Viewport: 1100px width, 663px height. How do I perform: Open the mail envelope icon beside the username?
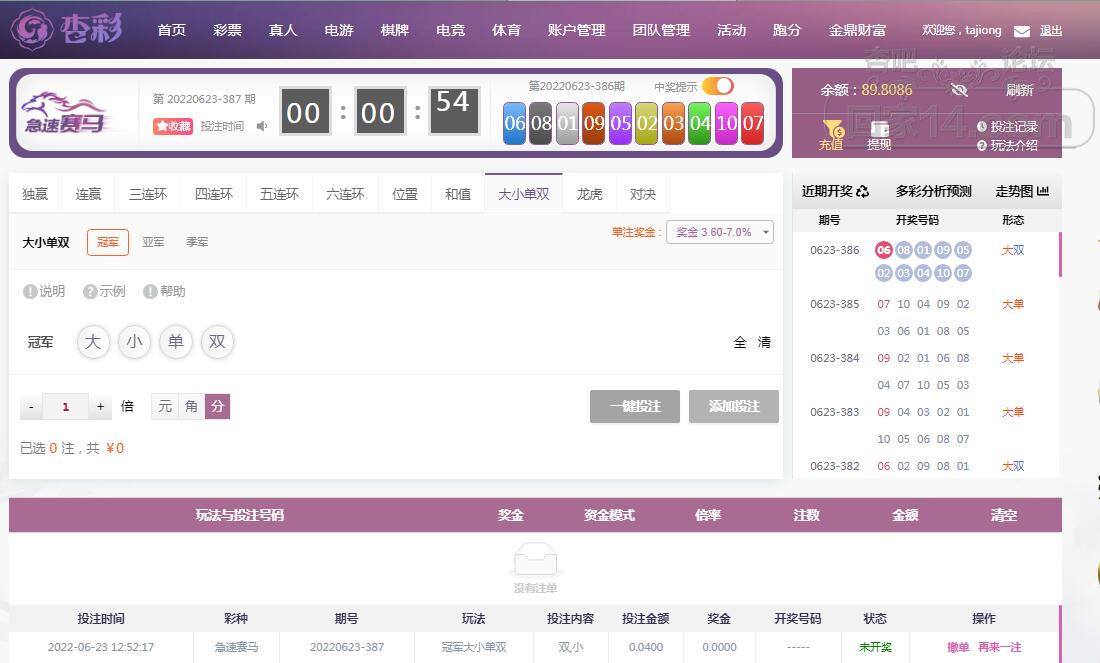(1021, 31)
